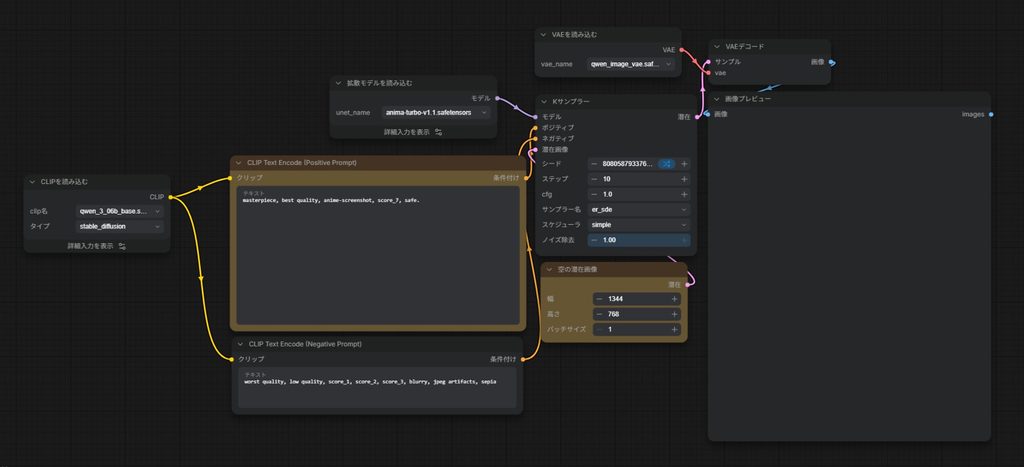Click the 高さ value 768
Viewport: 1024px width, 467px height.
[637, 314]
